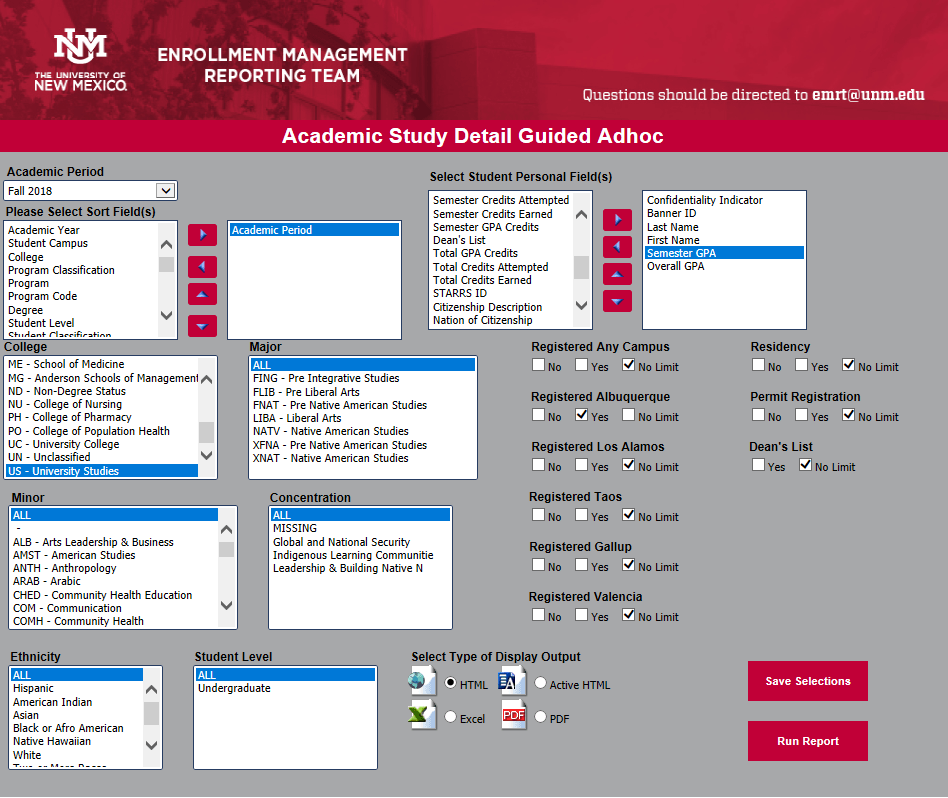The image size is (948, 798).
Task: Select MISSING concentration option
Action: (x=294, y=528)
